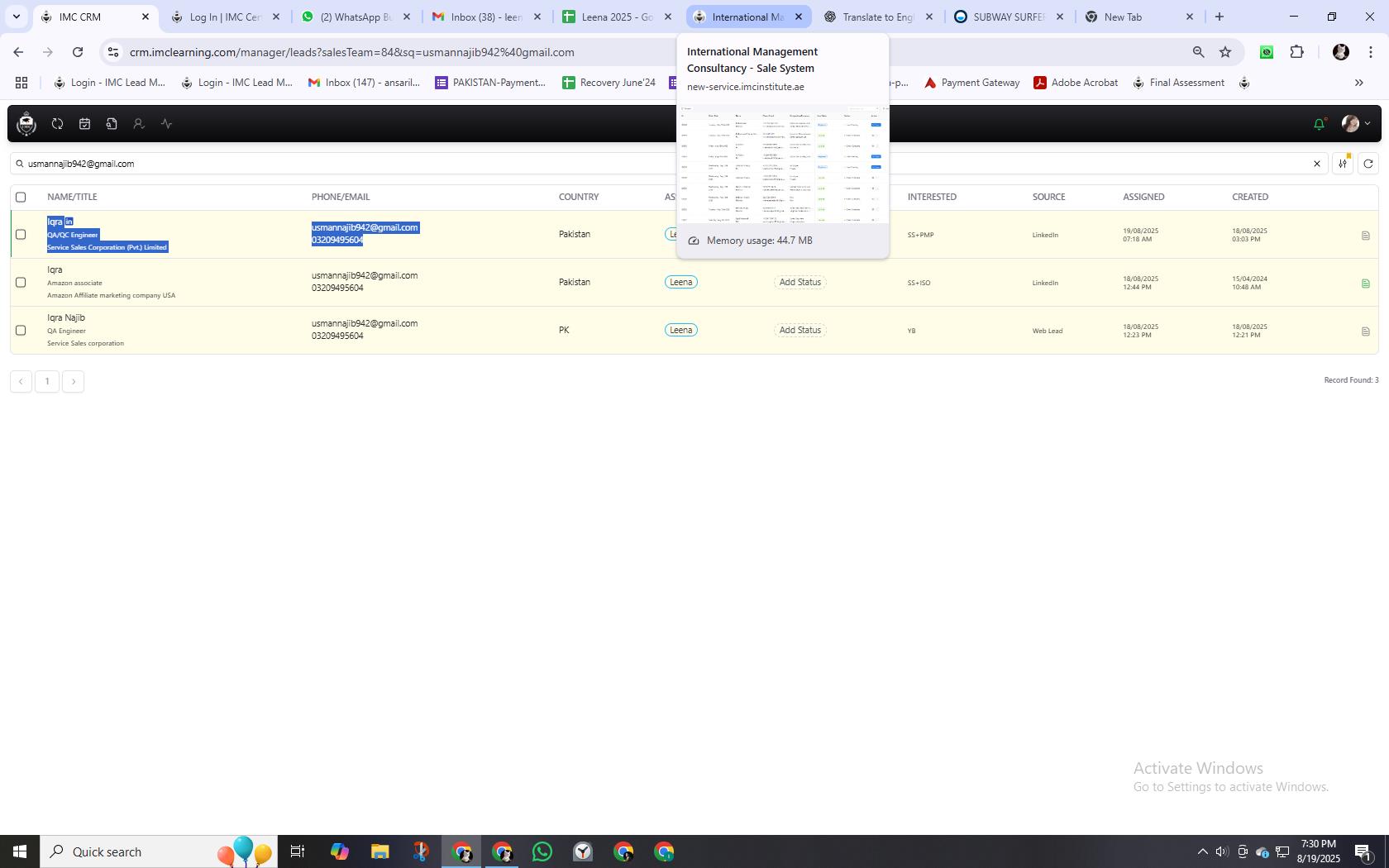
Task: Open the browser zoom magnifier icon
Action: click(x=1198, y=52)
